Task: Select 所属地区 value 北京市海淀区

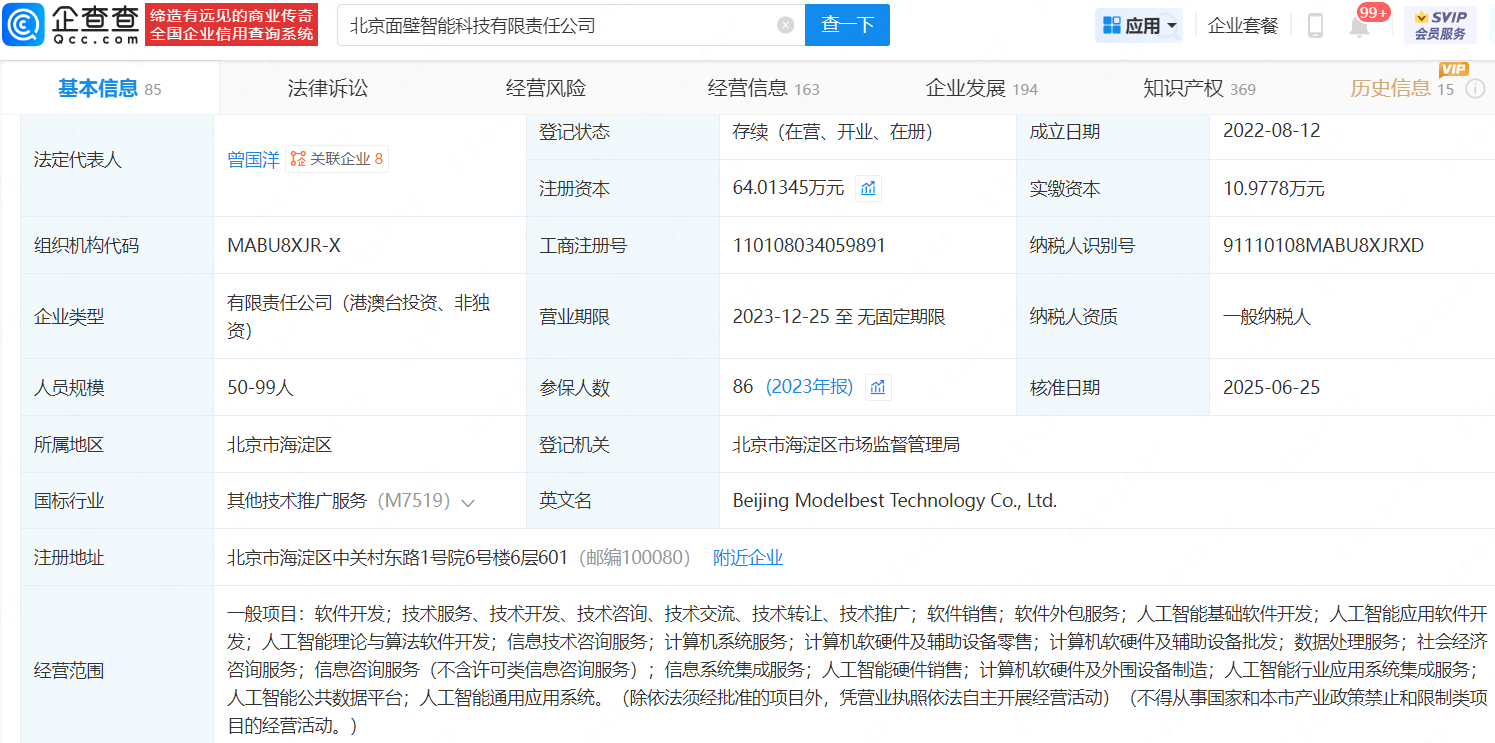Action: (279, 444)
